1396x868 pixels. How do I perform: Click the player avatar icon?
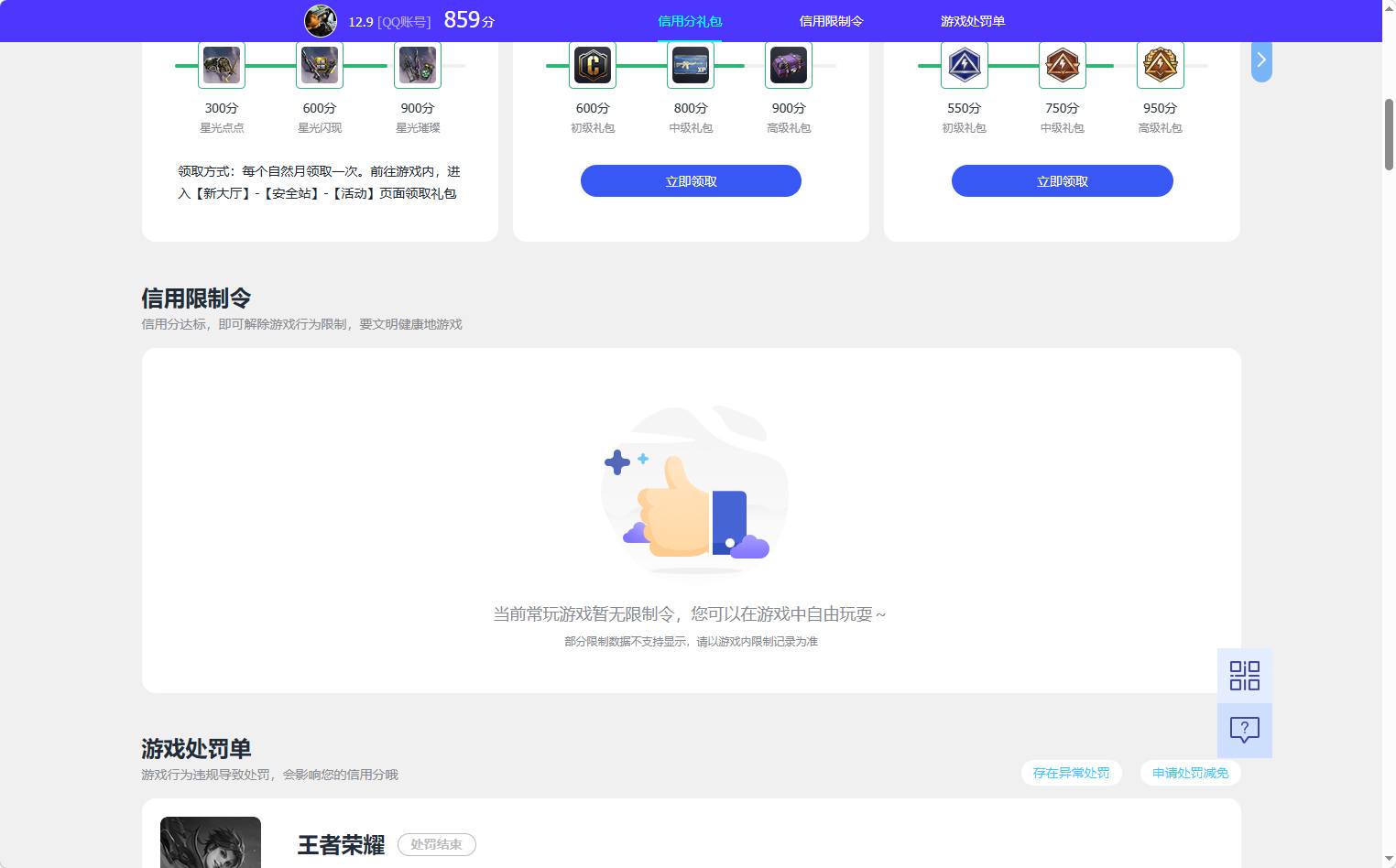tap(320, 20)
